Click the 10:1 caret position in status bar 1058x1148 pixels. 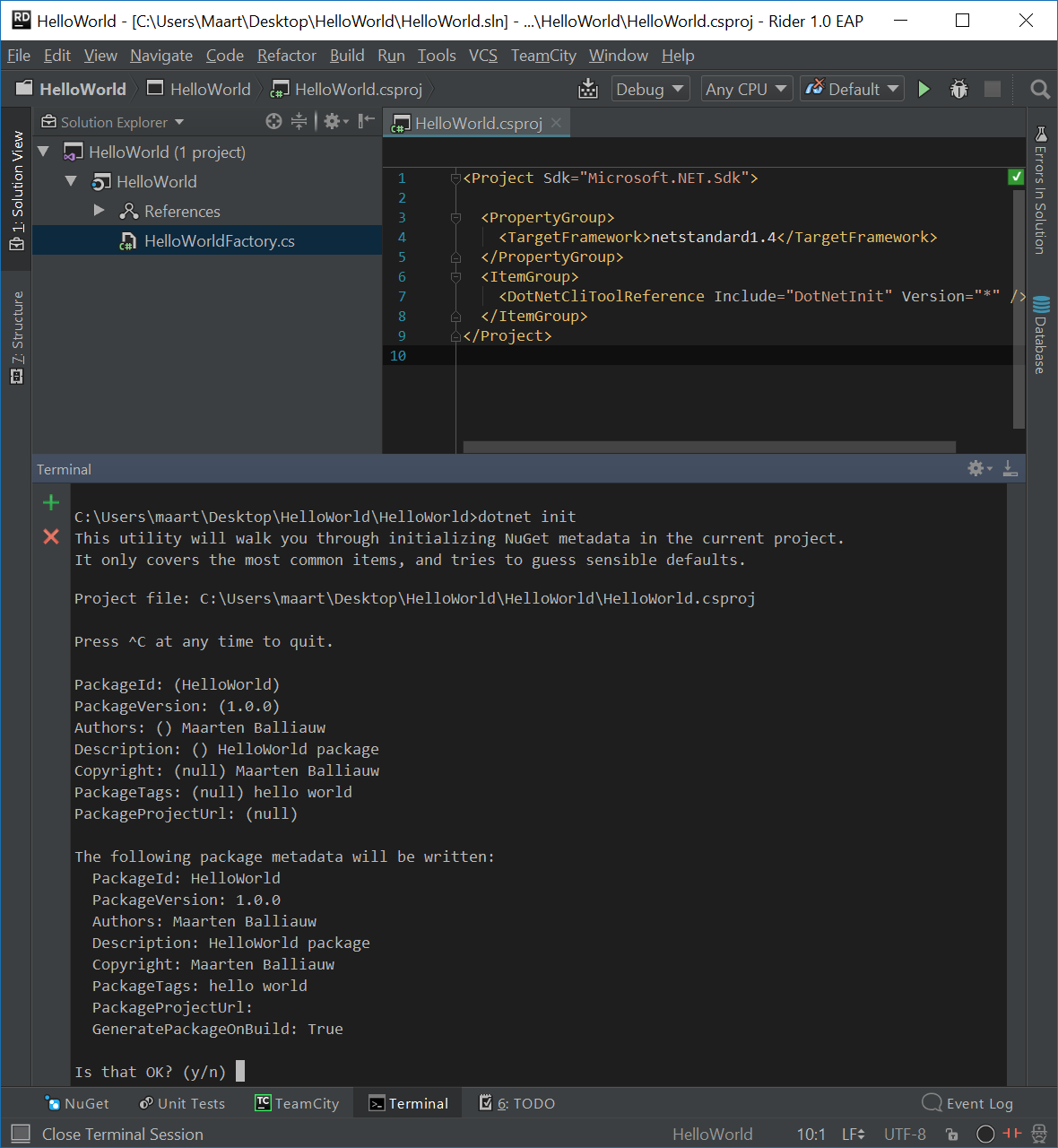click(x=811, y=1134)
